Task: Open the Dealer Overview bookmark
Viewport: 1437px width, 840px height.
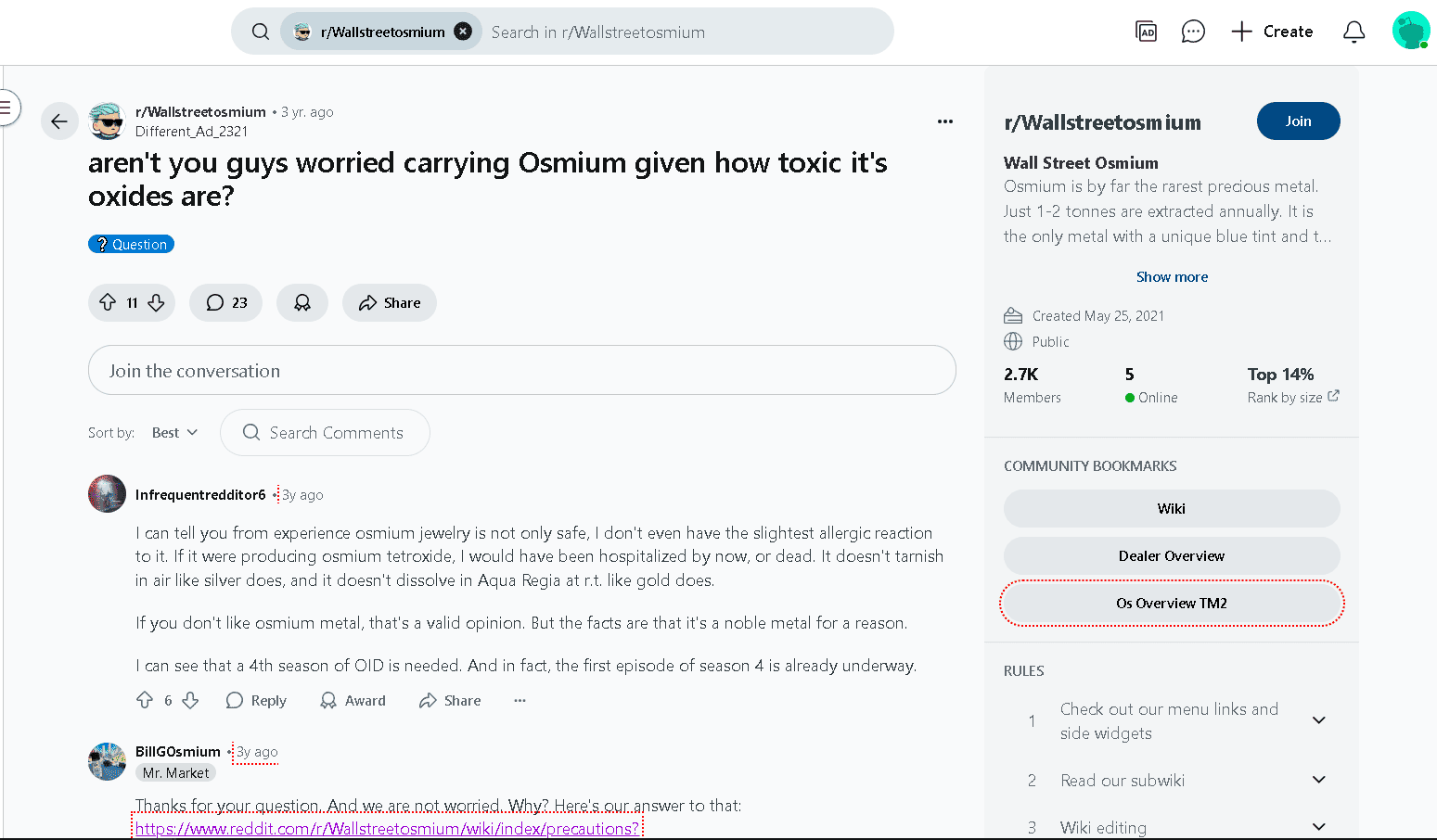Action: (1171, 555)
